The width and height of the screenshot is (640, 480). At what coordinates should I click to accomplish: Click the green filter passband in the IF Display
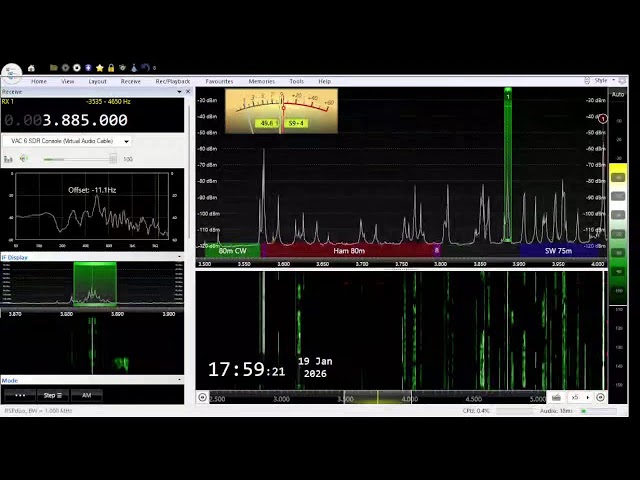coord(95,284)
